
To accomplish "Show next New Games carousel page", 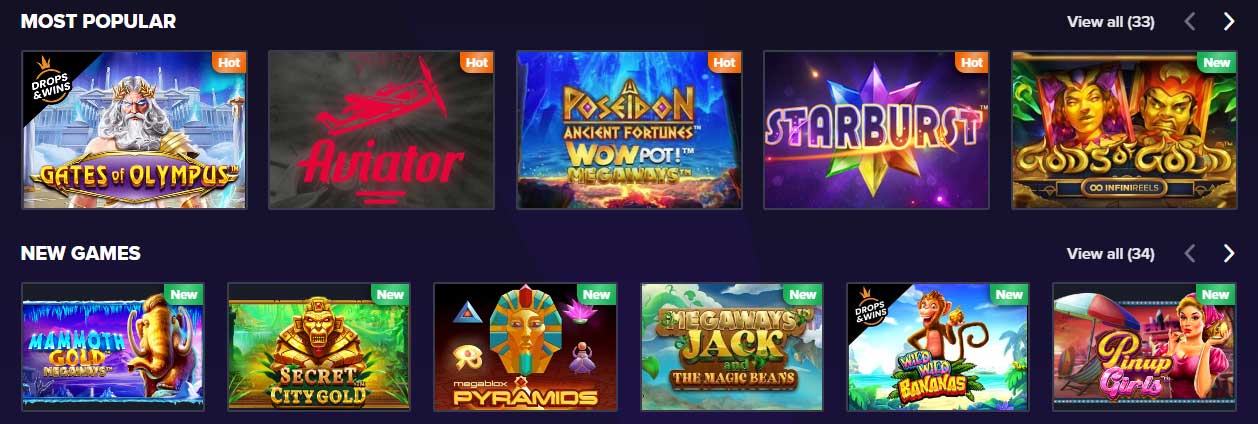I will point(1229,253).
